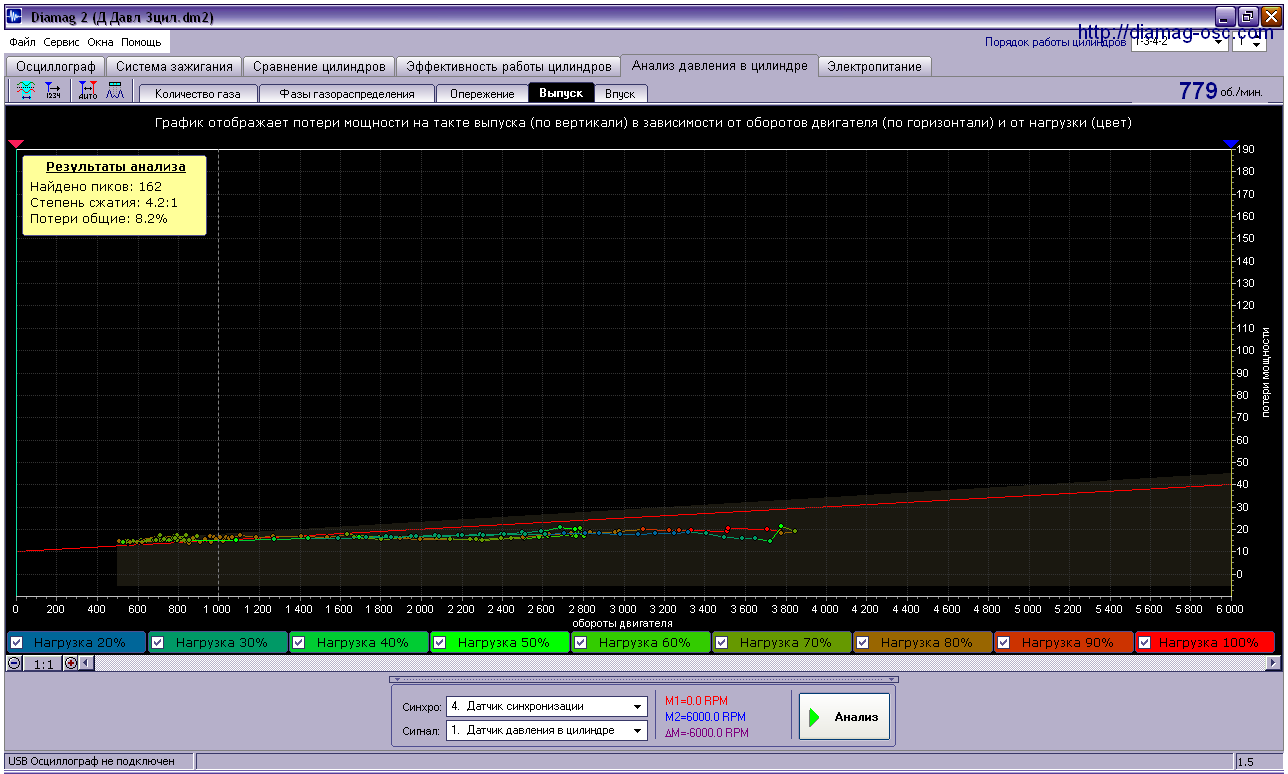The image size is (1288, 774).
Task: Switch to the Система зажигания tab
Action: tap(174, 66)
